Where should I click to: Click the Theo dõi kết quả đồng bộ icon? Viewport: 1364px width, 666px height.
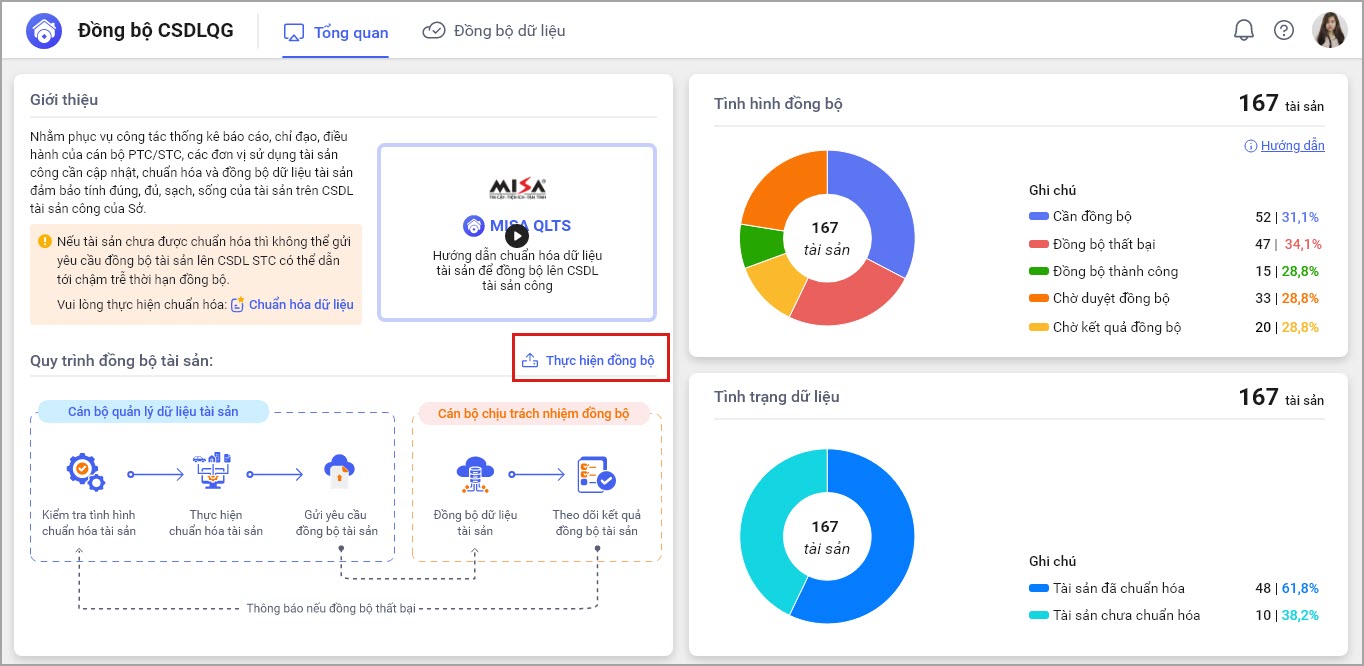coord(597,475)
